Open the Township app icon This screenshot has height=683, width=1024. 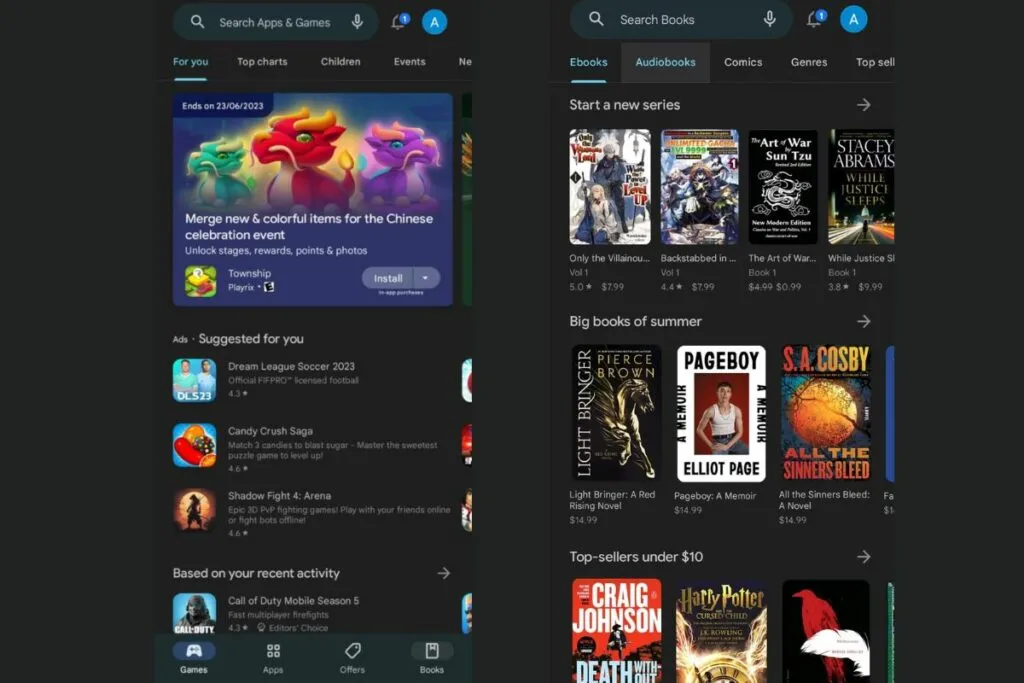tap(200, 281)
